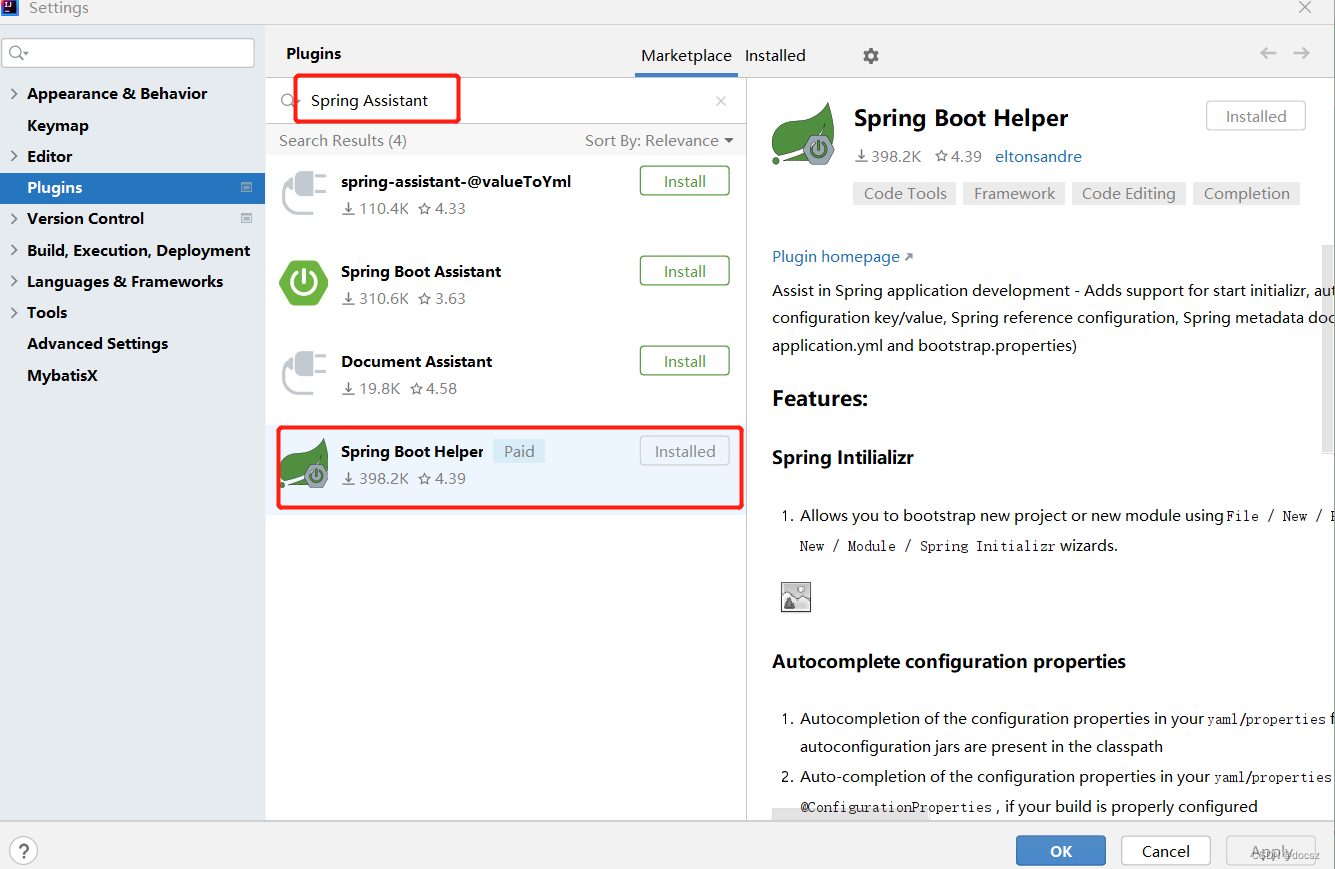Focus the settings search field
Screen dimensions: 1335x869
[128, 53]
